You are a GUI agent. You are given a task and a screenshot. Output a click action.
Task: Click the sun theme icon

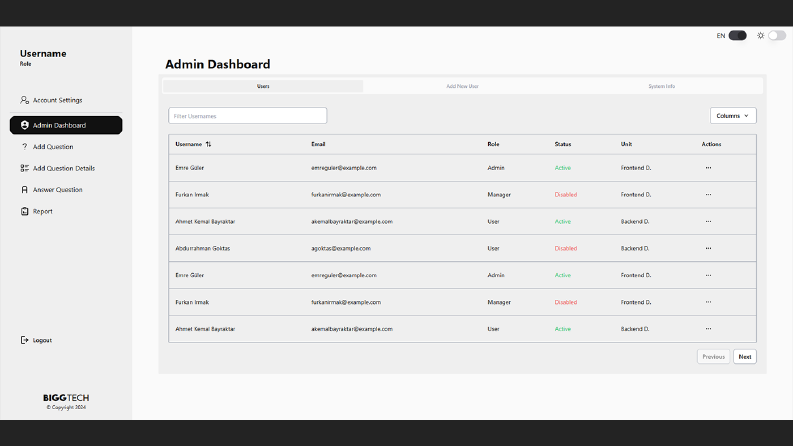click(x=760, y=35)
